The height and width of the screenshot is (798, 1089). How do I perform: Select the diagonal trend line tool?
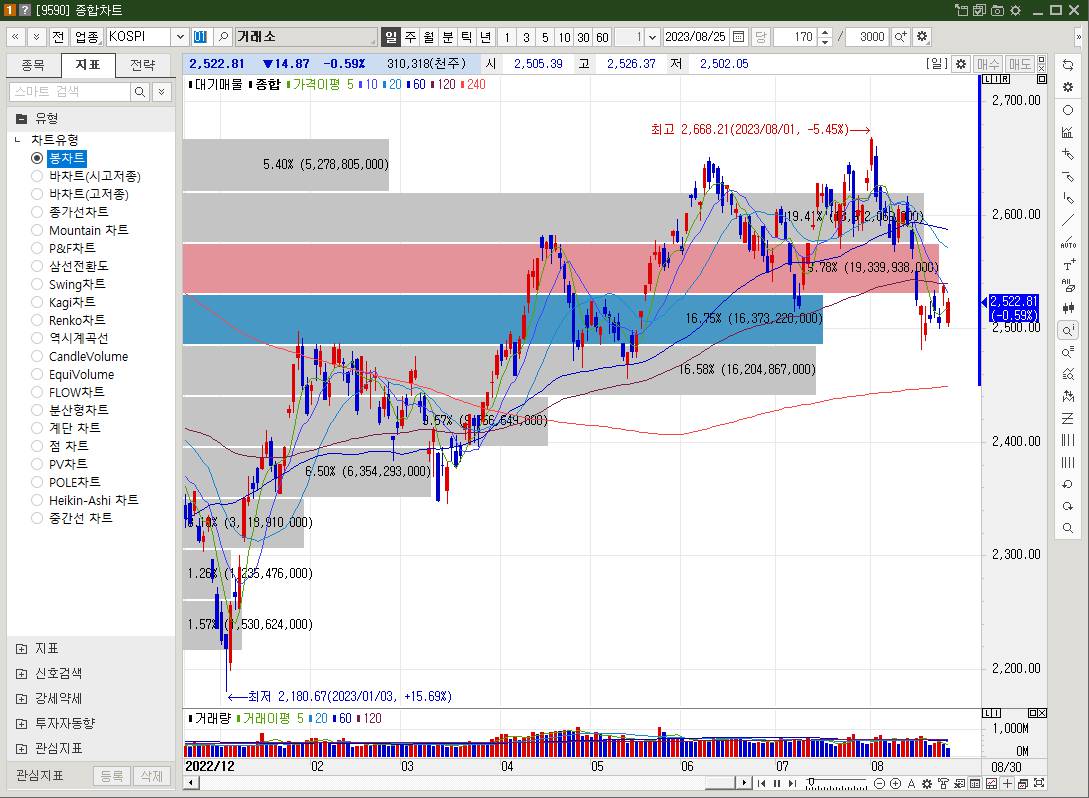pyautogui.click(x=1067, y=221)
